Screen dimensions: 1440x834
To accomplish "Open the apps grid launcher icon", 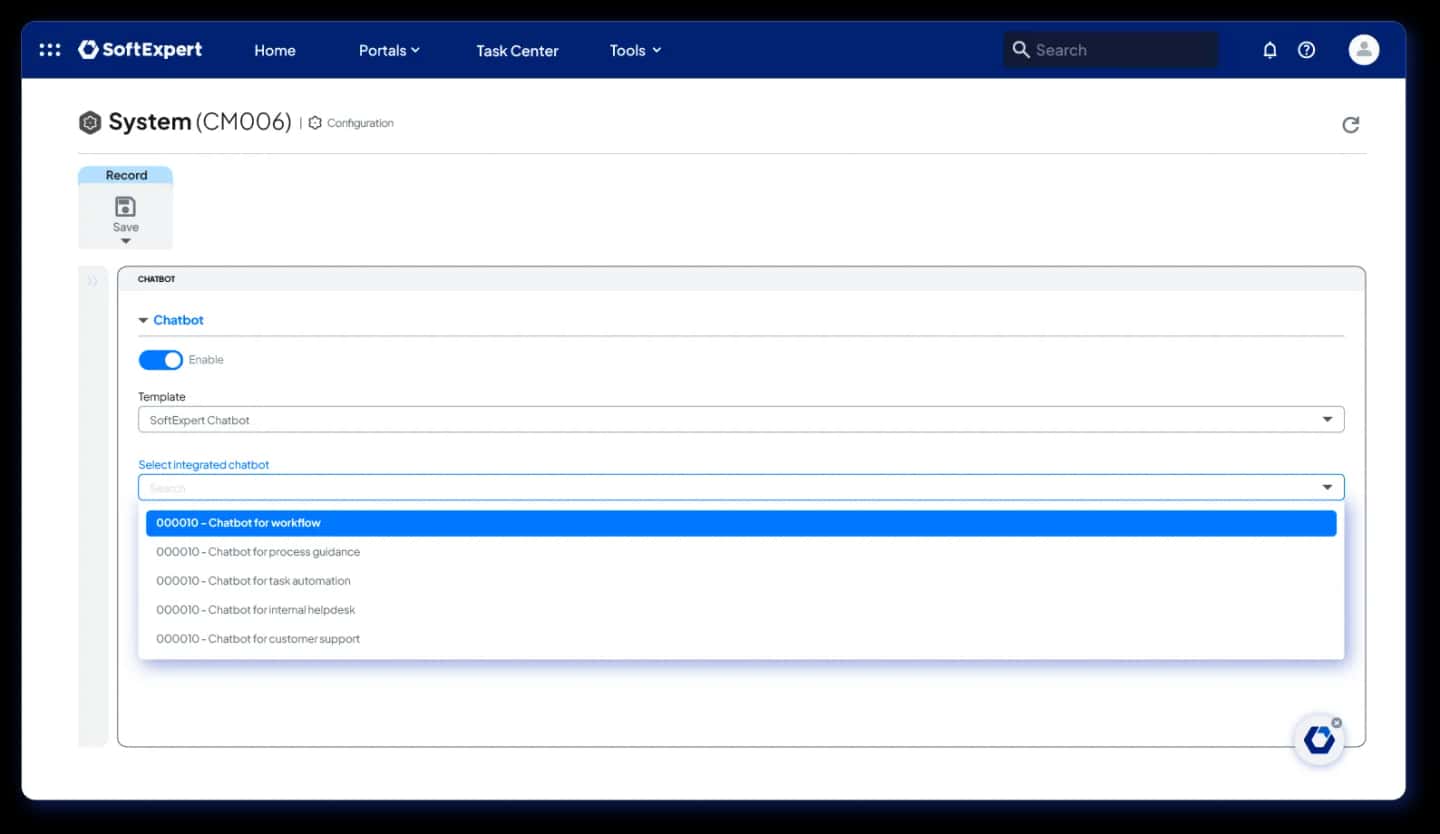I will 49,50.
